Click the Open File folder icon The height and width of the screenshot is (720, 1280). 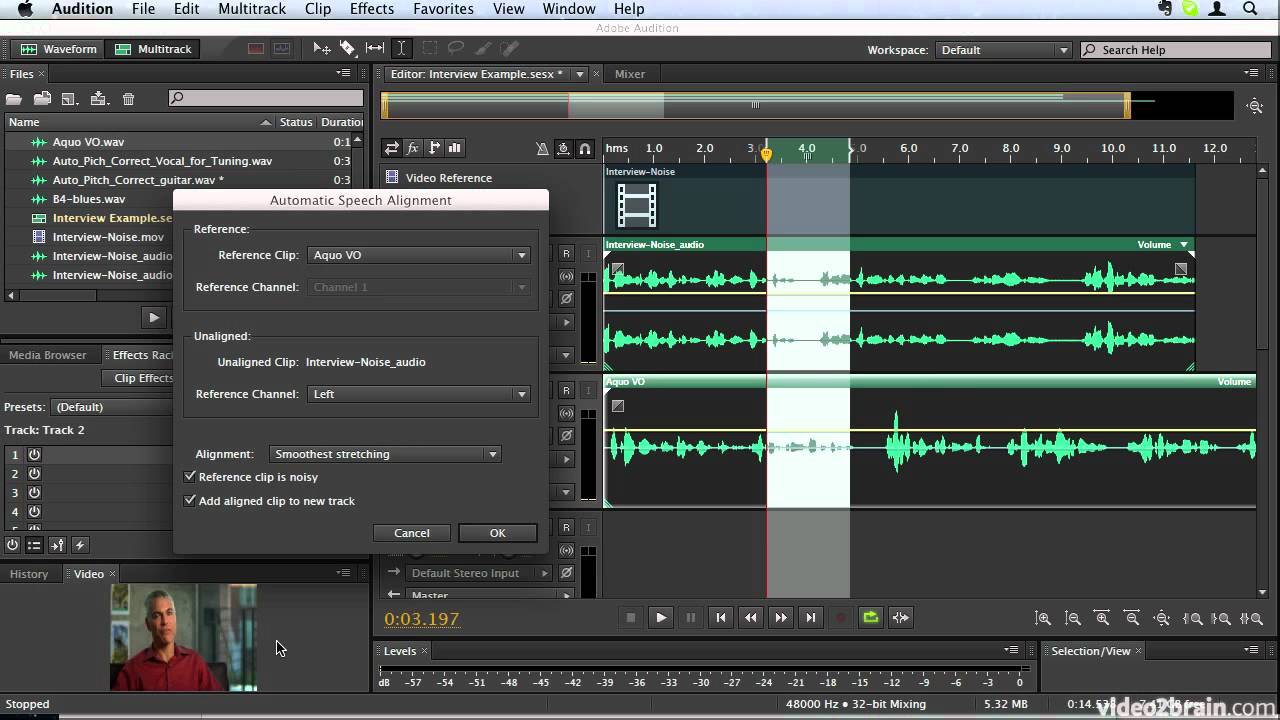pos(14,98)
